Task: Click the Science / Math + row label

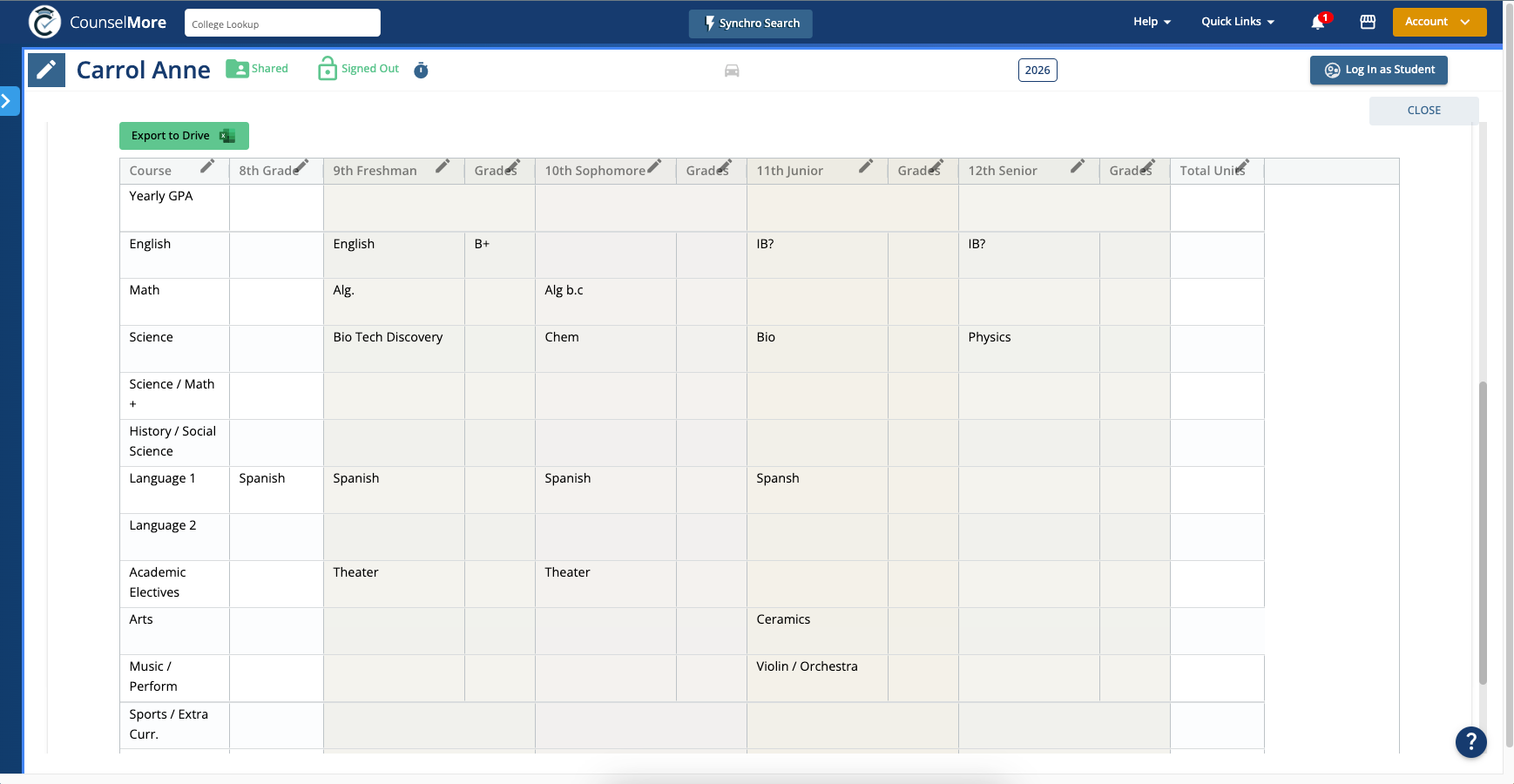Action: pos(172,394)
